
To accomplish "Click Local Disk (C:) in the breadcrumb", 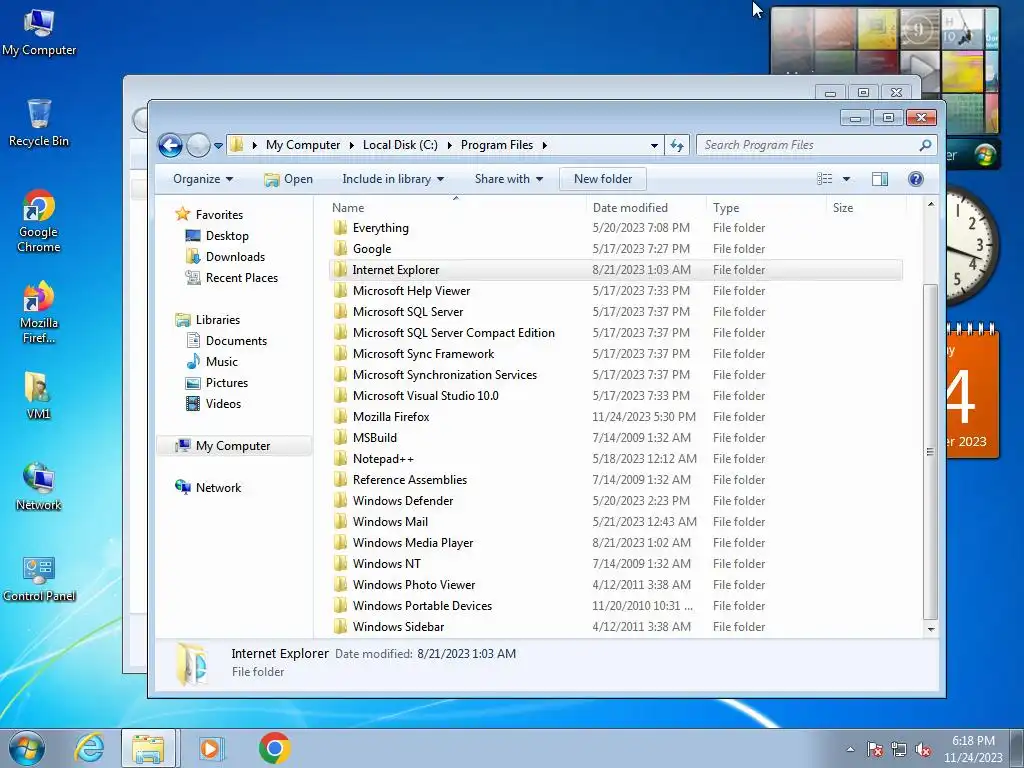I will pyautogui.click(x=400, y=145).
